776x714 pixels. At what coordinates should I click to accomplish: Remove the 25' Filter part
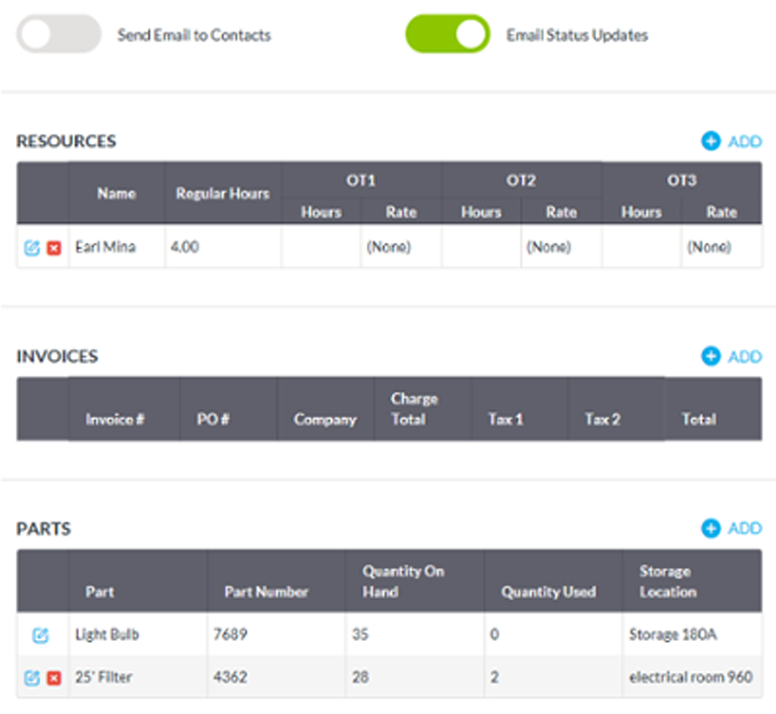point(54,678)
